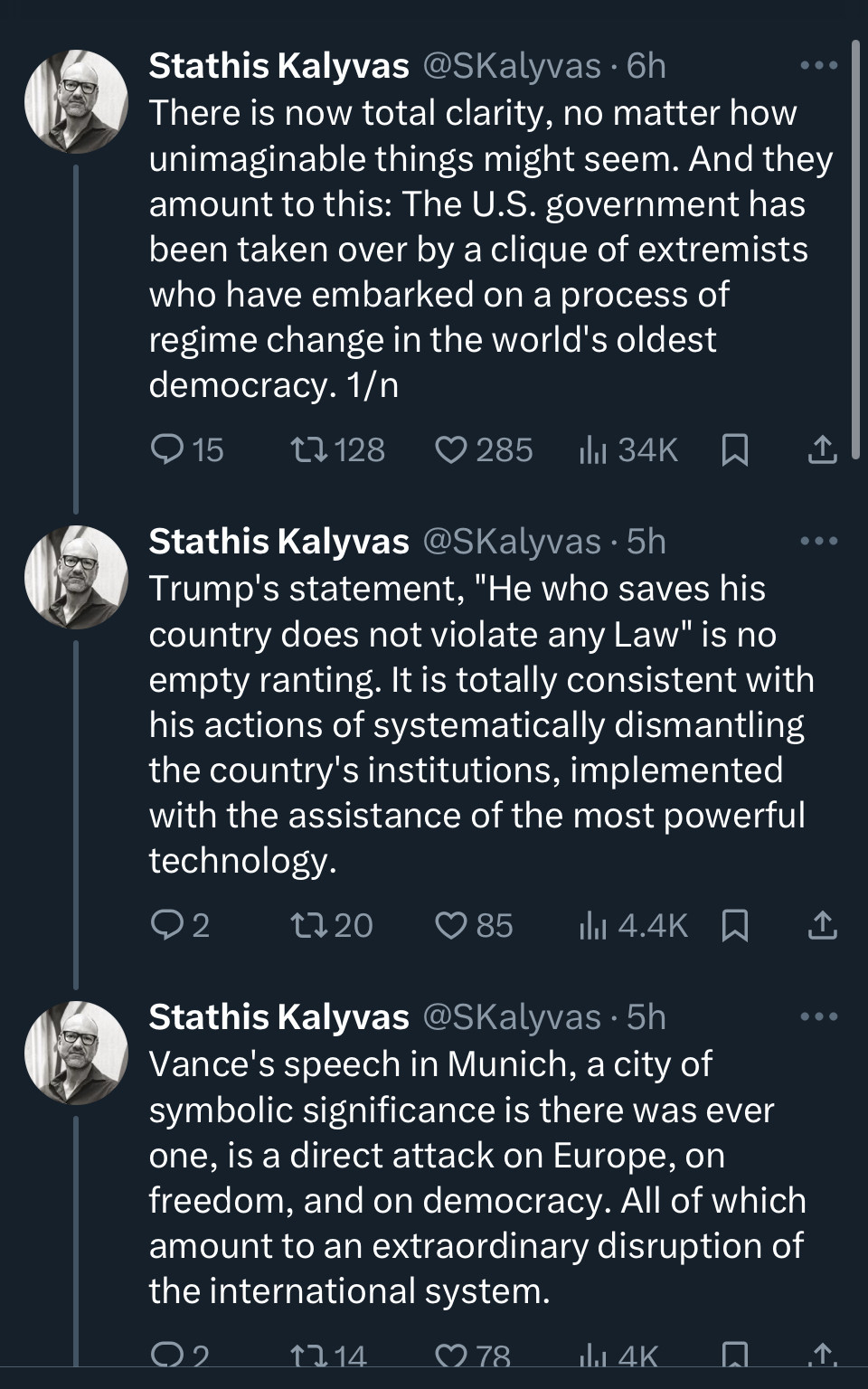The width and height of the screenshot is (868, 1389).
Task: Open more options on the second tweet
Action: click(x=819, y=542)
